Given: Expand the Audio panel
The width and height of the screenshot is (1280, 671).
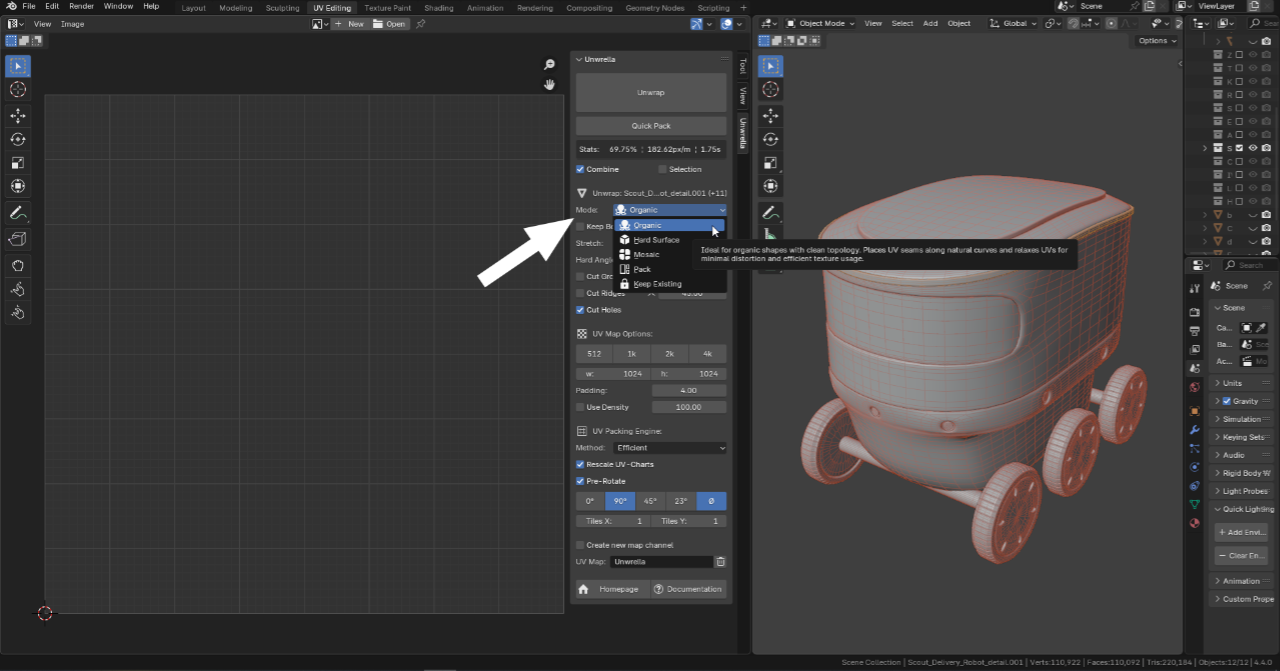Looking at the screenshot, I should coord(1241,455).
